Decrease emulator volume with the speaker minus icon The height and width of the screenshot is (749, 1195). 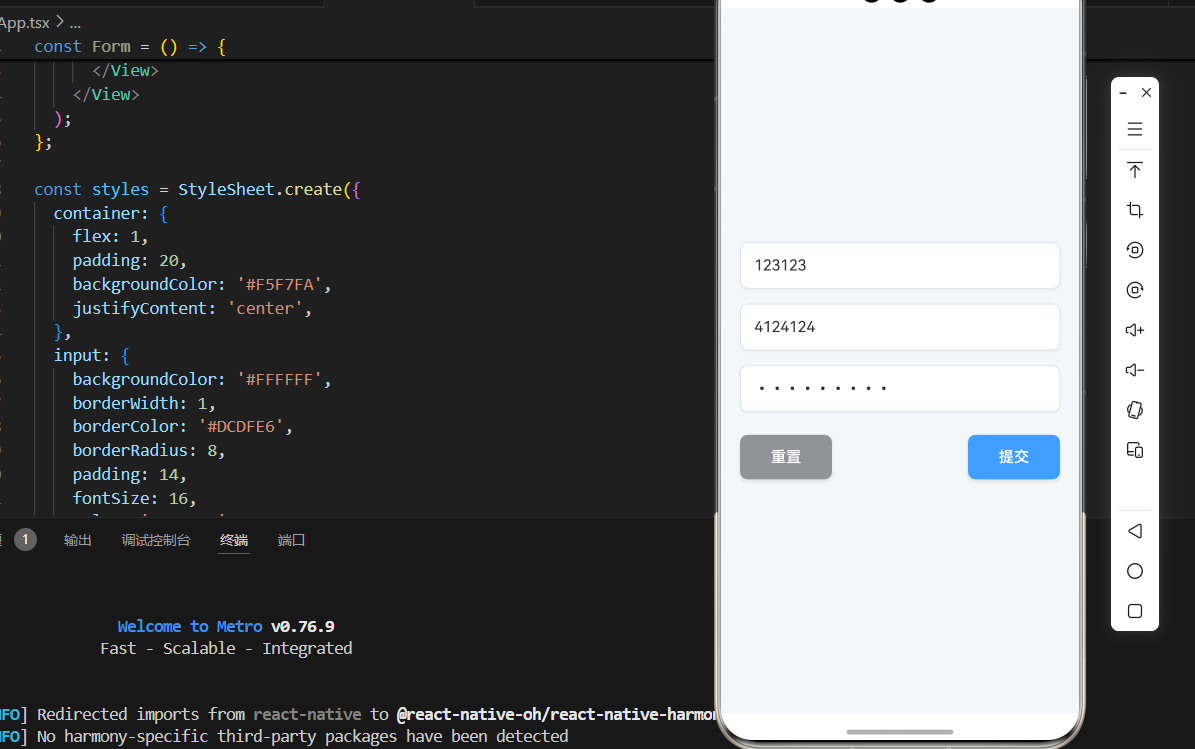(x=1135, y=370)
